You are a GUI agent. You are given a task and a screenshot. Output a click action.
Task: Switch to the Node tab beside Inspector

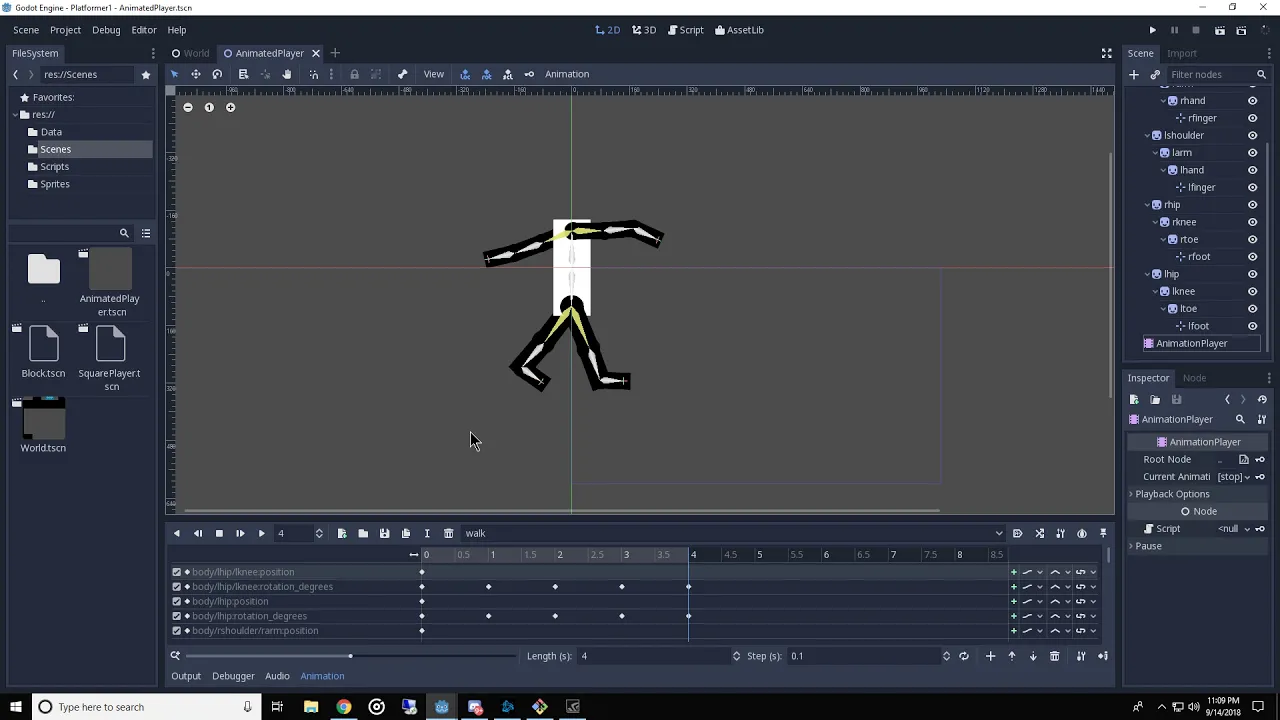pyautogui.click(x=1194, y=378)
